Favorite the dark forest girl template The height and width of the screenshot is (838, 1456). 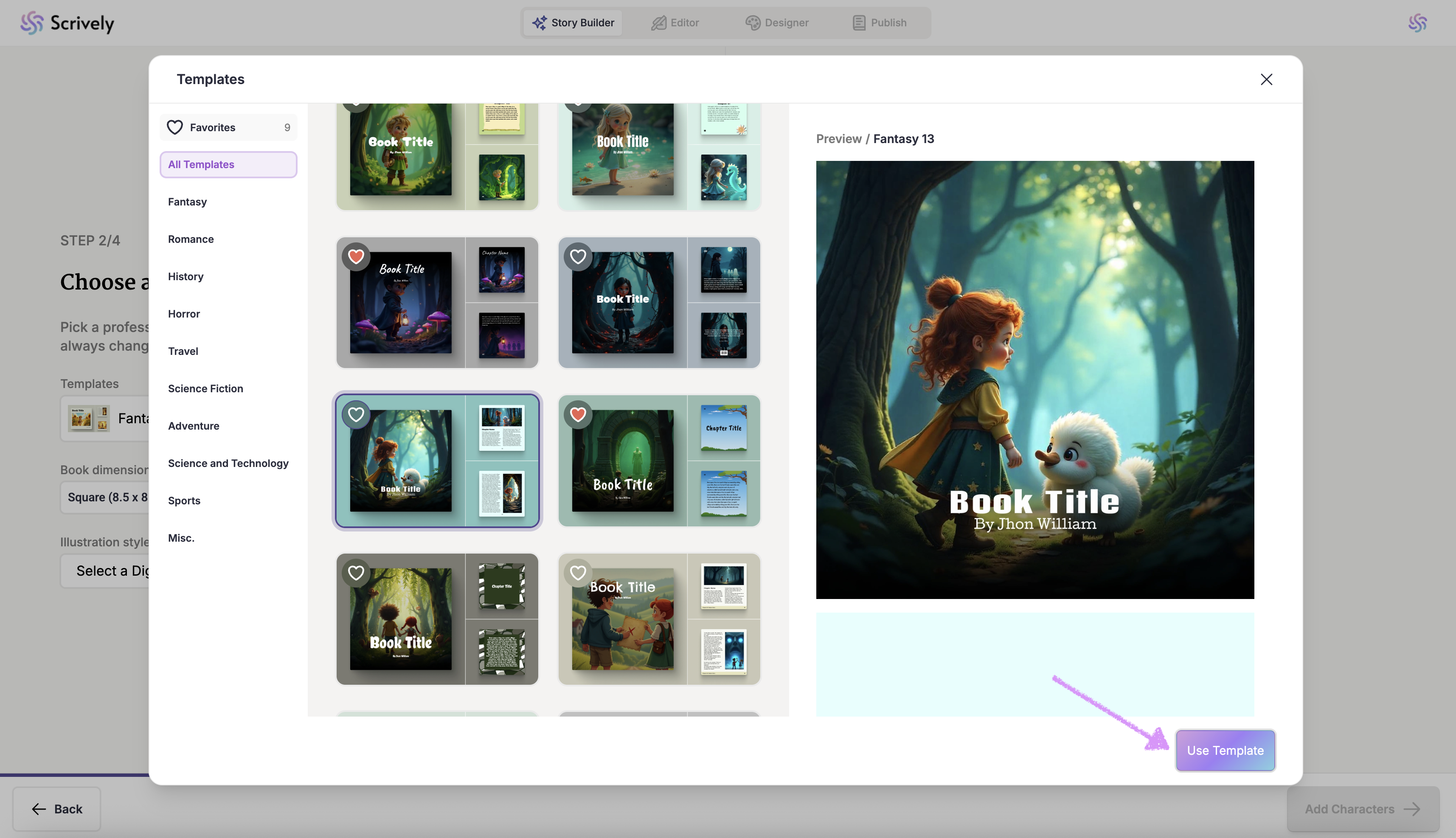(x=578, y=257)
